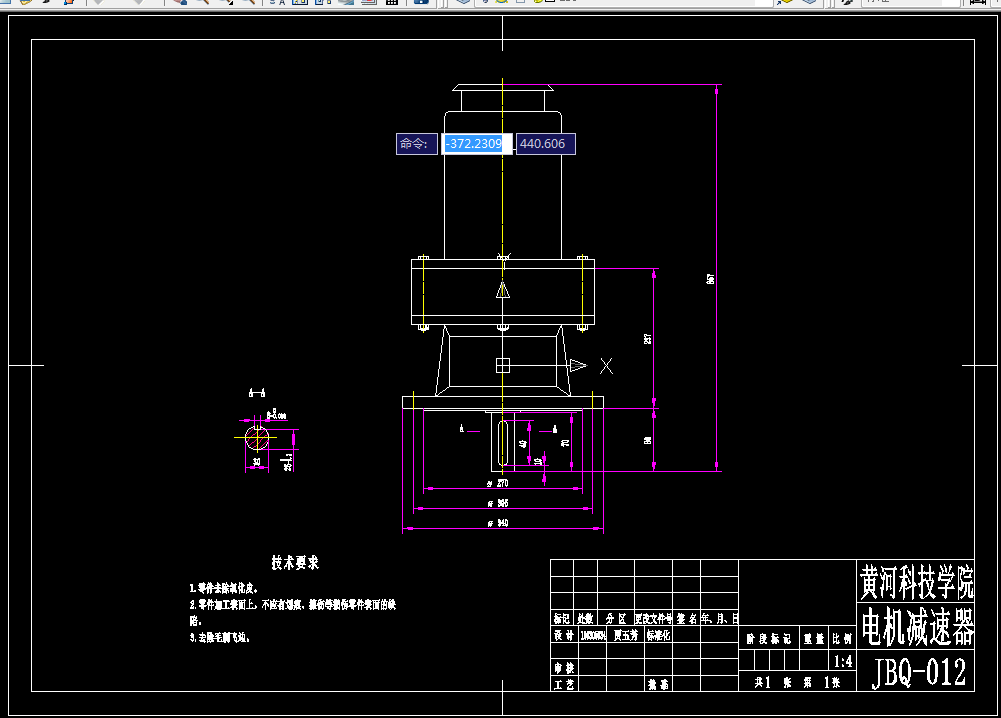
Task: Select the 黄河科技学院 title block text
Action: pyautogui.click(x=917, y=581)
